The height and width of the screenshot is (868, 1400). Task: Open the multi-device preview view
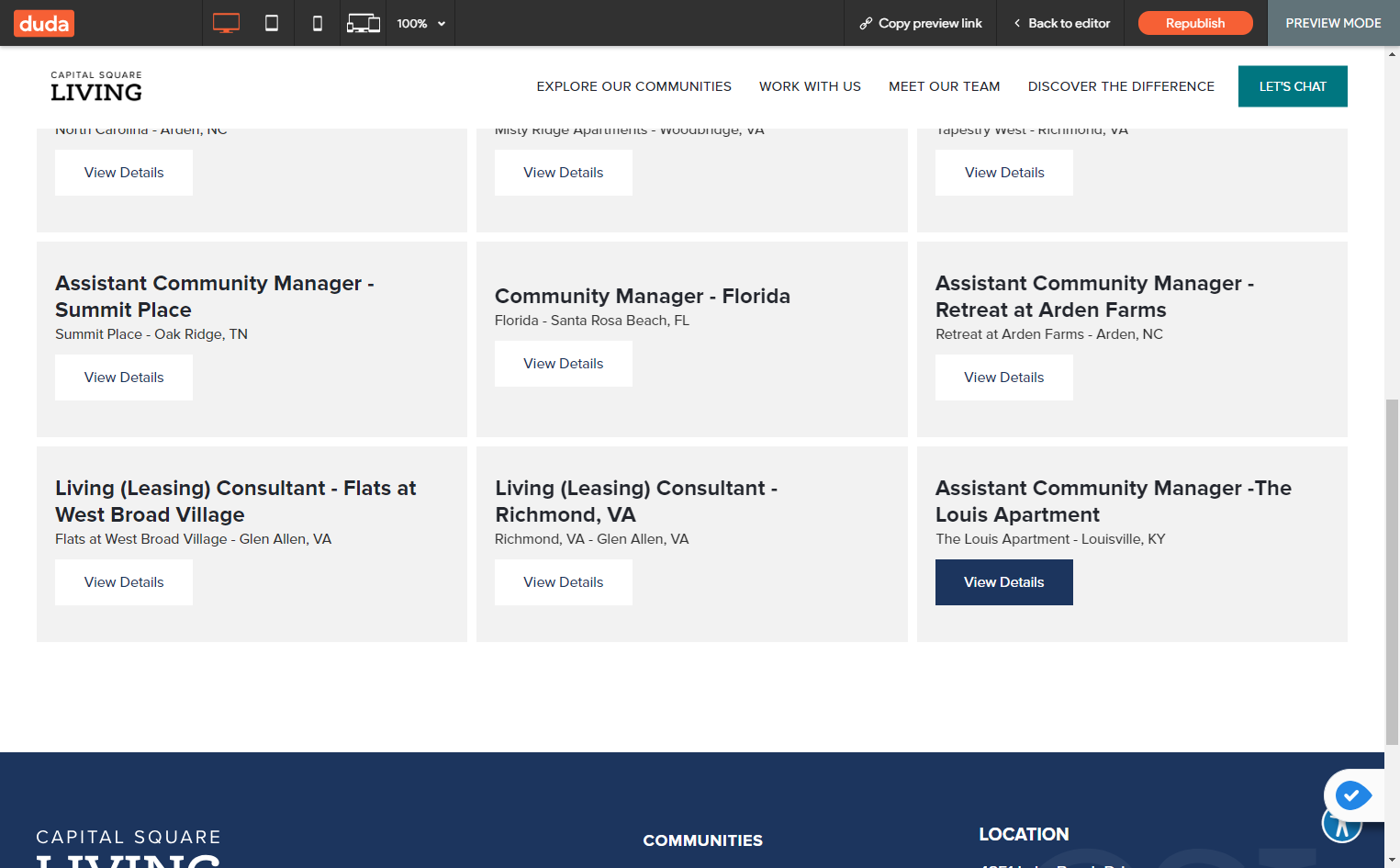point(364,23)
